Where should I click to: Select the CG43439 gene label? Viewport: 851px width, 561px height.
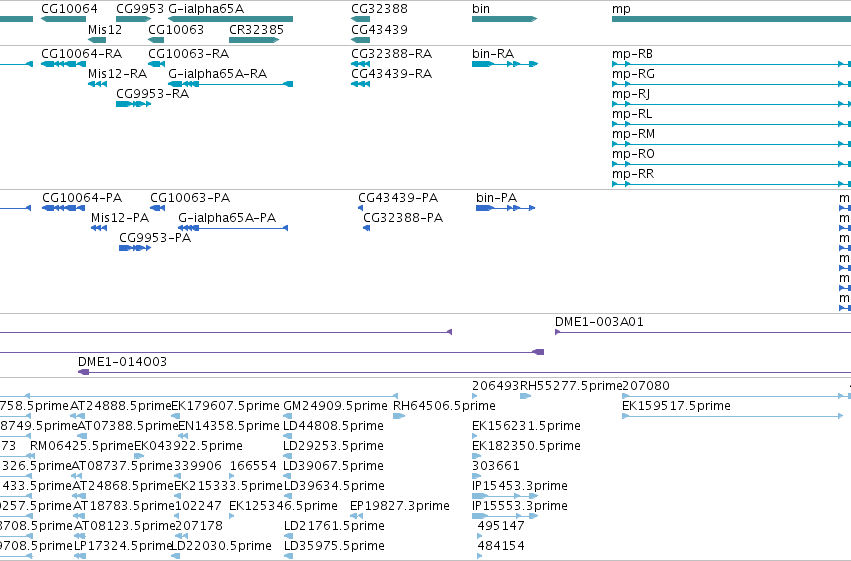[x=379, y=29]
